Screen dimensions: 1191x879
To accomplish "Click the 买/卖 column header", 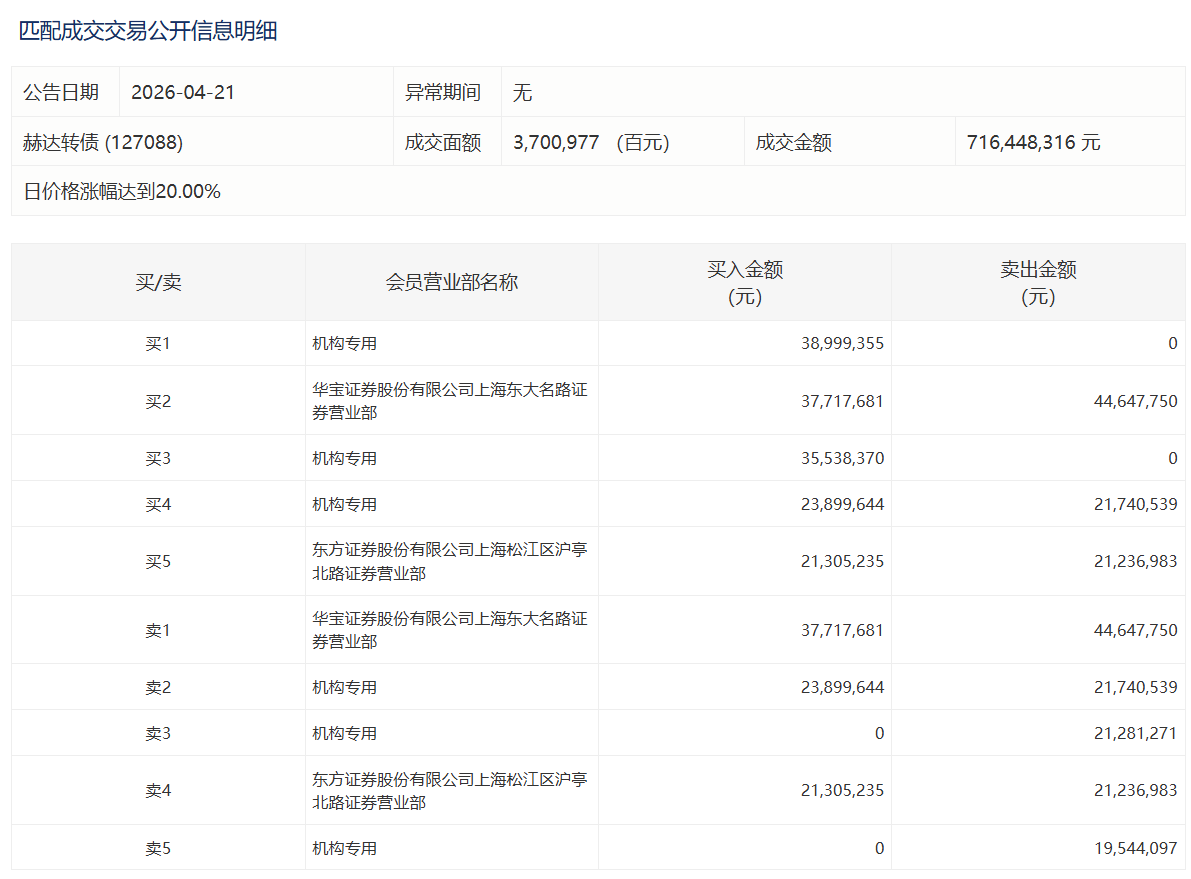I will click(x=158, y=282).
